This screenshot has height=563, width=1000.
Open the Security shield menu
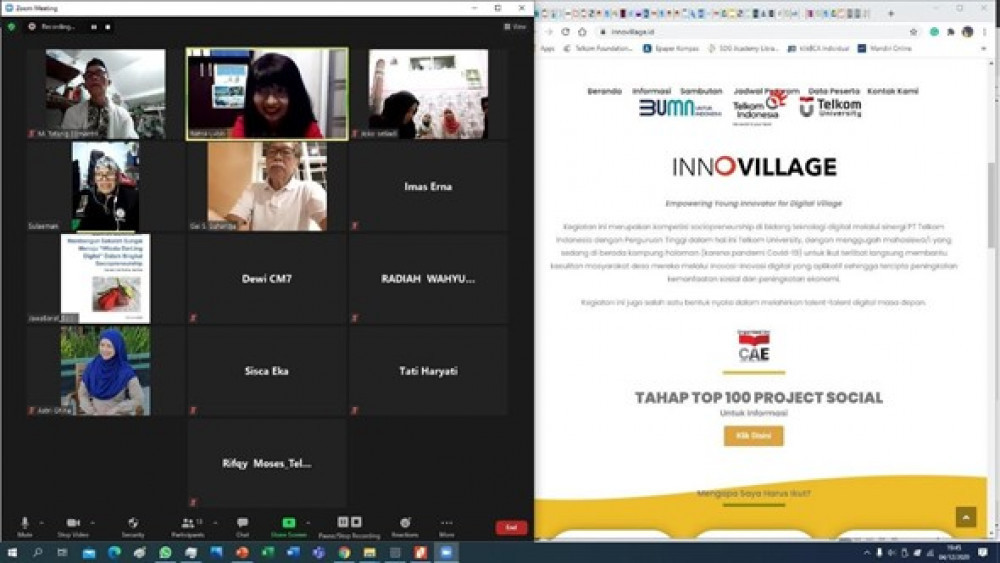click(x=133, y=527)
